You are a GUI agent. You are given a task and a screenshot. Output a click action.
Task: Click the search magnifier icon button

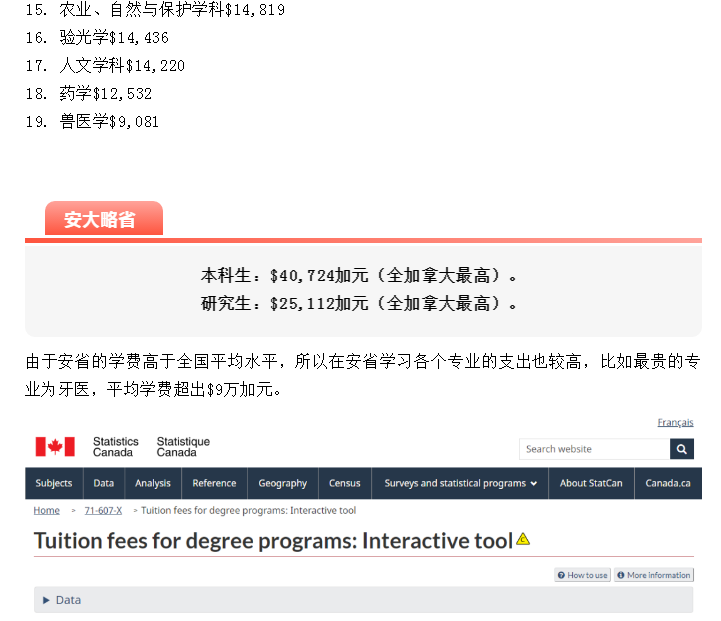(682, 449)
